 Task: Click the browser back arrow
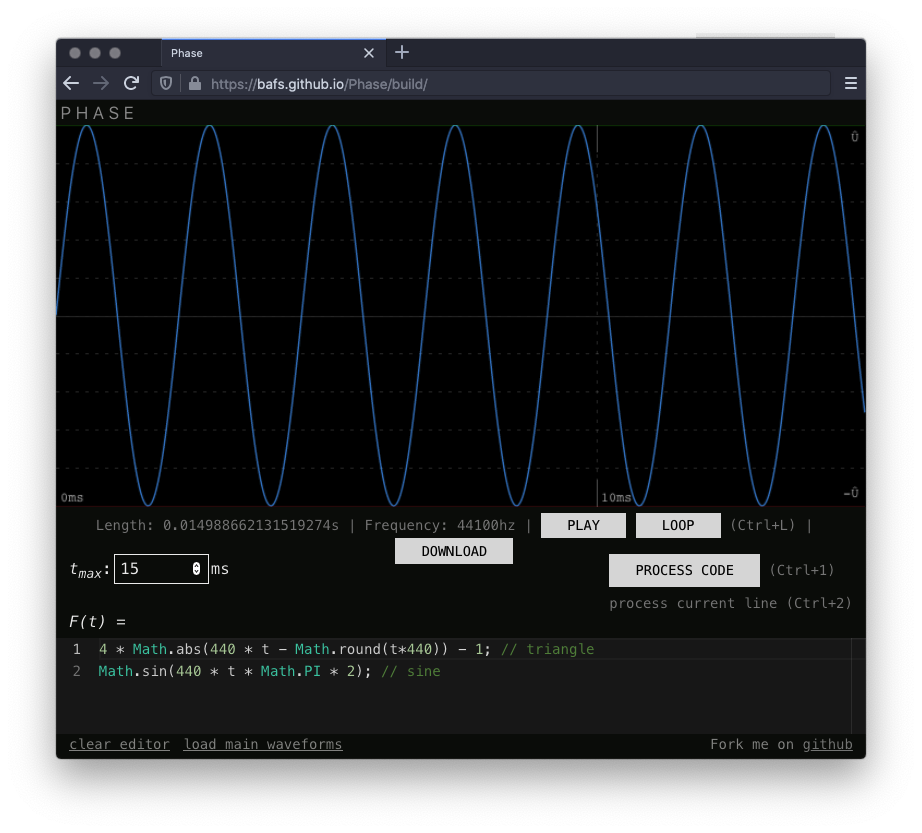[x=71, y=84]
